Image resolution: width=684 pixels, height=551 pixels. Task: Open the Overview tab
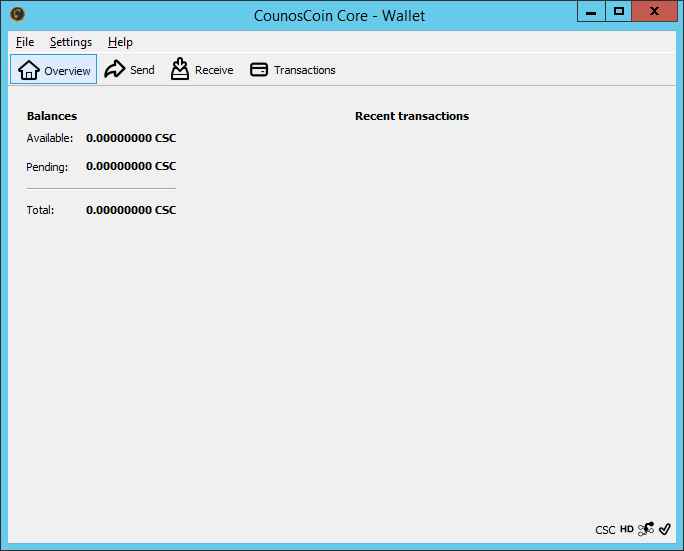click(54, 69)
